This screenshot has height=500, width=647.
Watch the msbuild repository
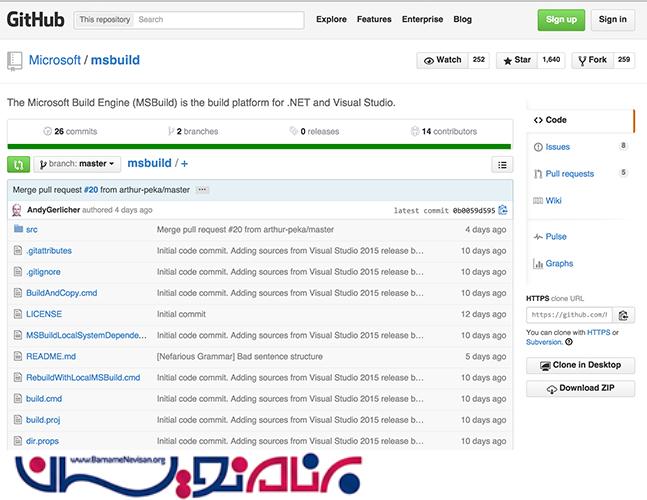pos(443,60)
